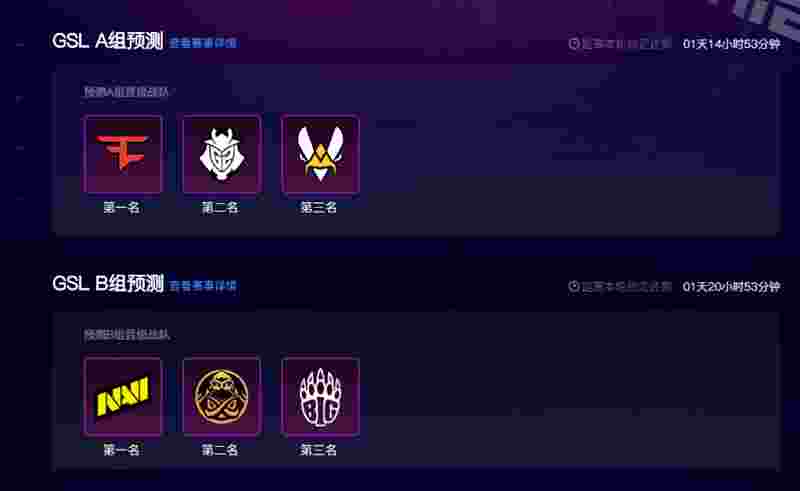Click the 01天14小时53分钟 countdown timer
The image size is (800, 491).
coord(732,44)
